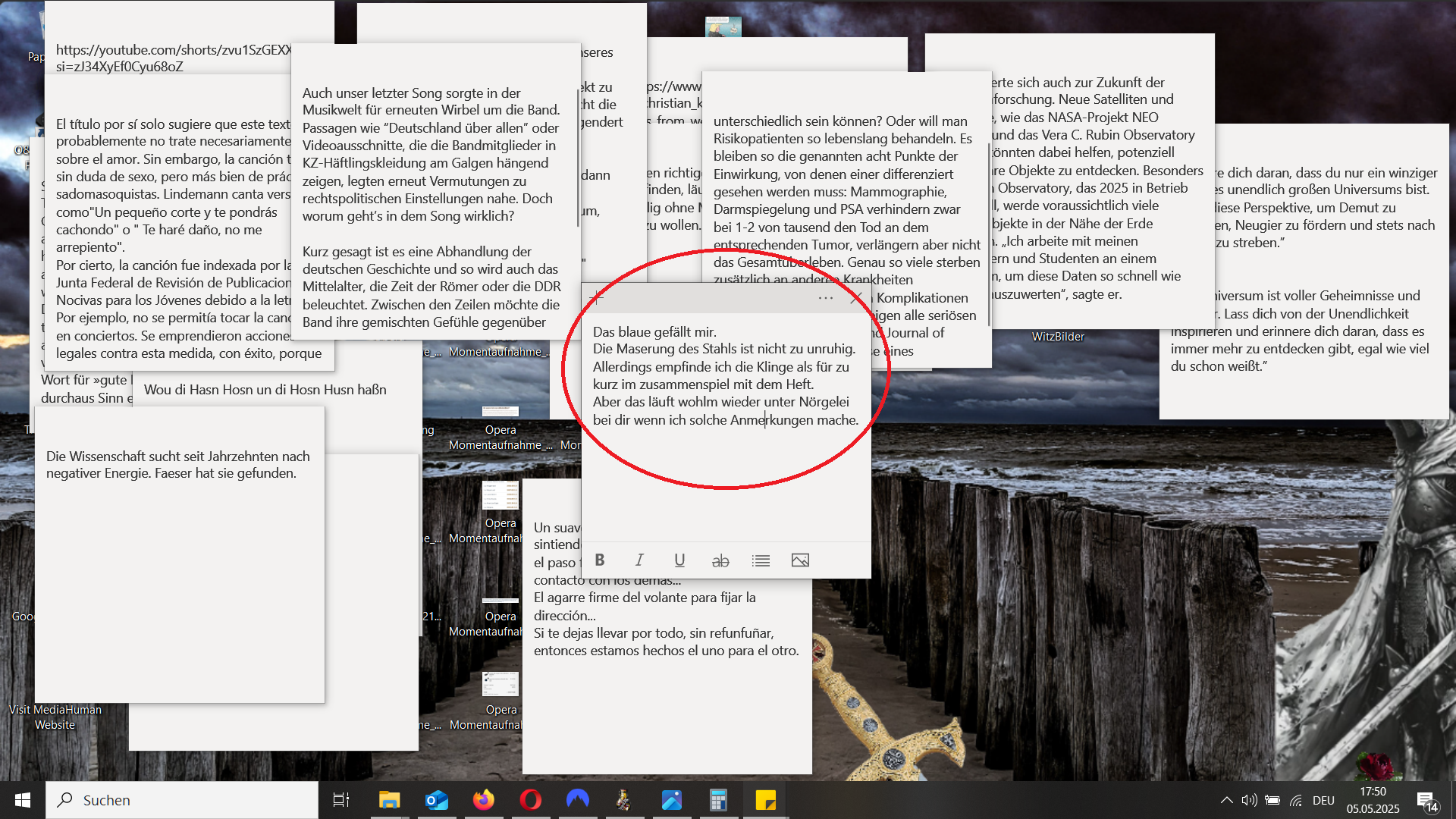Open the volume control in system tray
1456x819 pixels.
(1249, 800)
